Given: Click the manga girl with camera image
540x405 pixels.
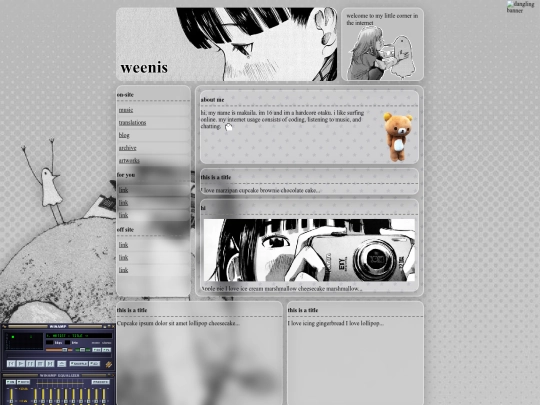Looking at the screenshot, I should tap(309, 250).
